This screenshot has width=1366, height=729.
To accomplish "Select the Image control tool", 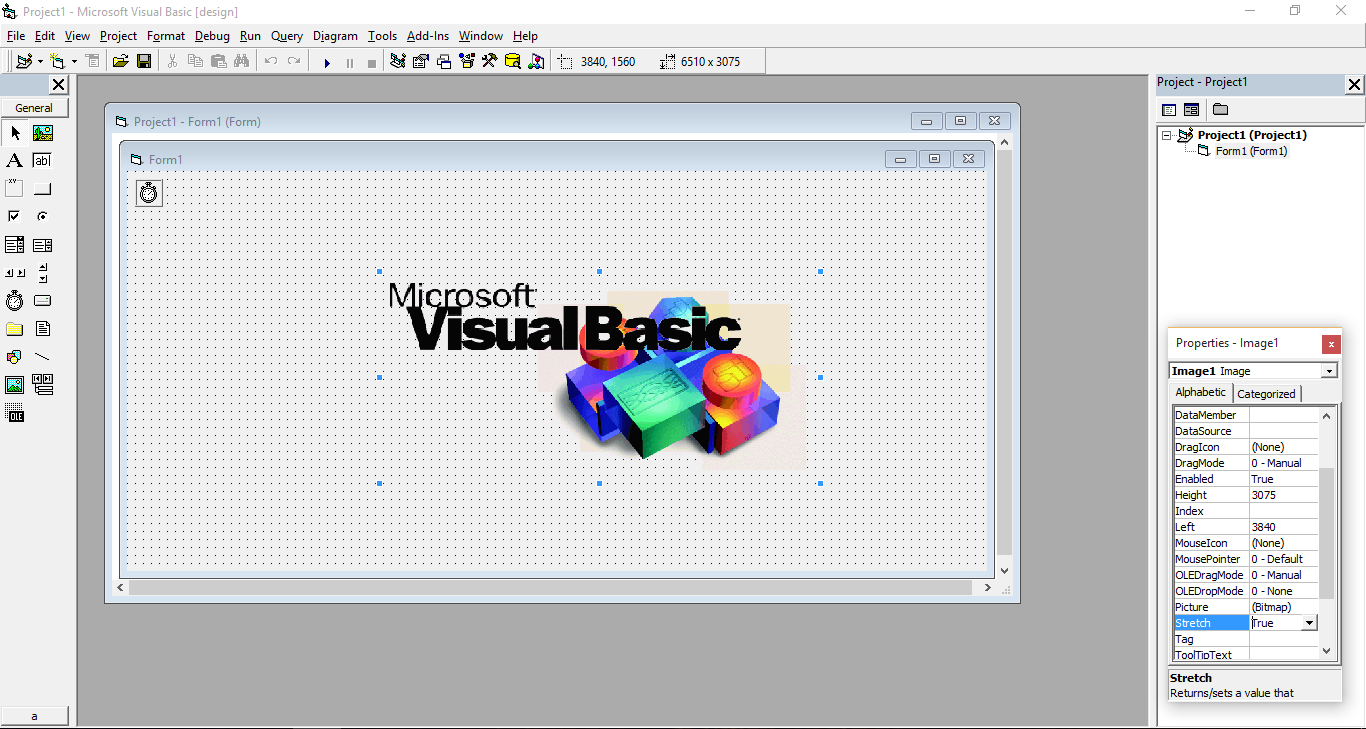I will pos(15,385).
